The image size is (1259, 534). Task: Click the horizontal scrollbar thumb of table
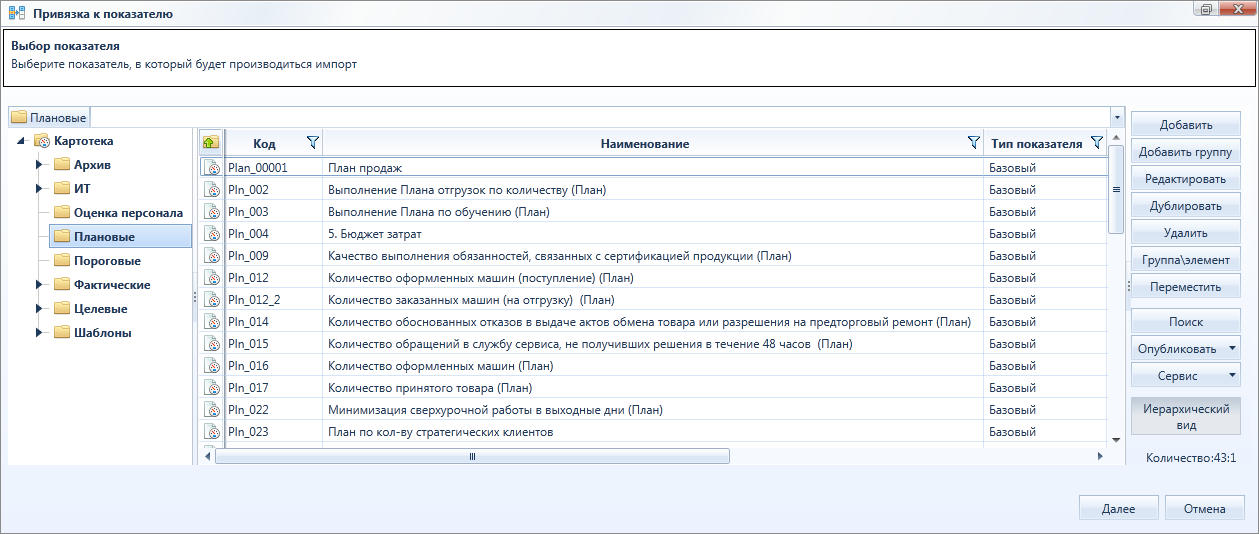(472, 456)
